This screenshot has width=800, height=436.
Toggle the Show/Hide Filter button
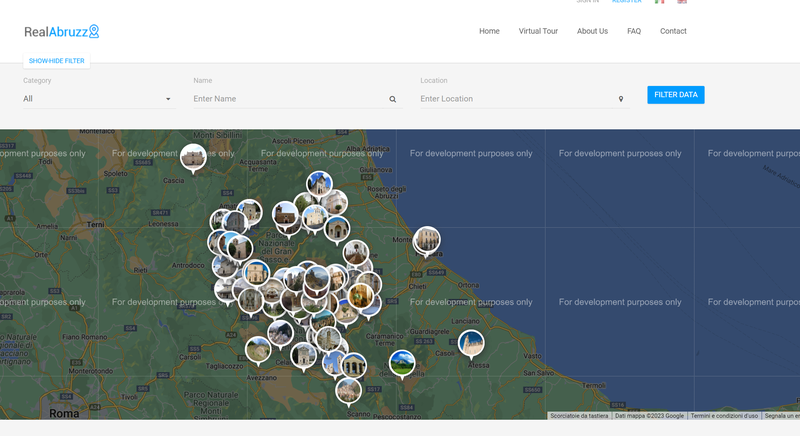pos(57,61)
